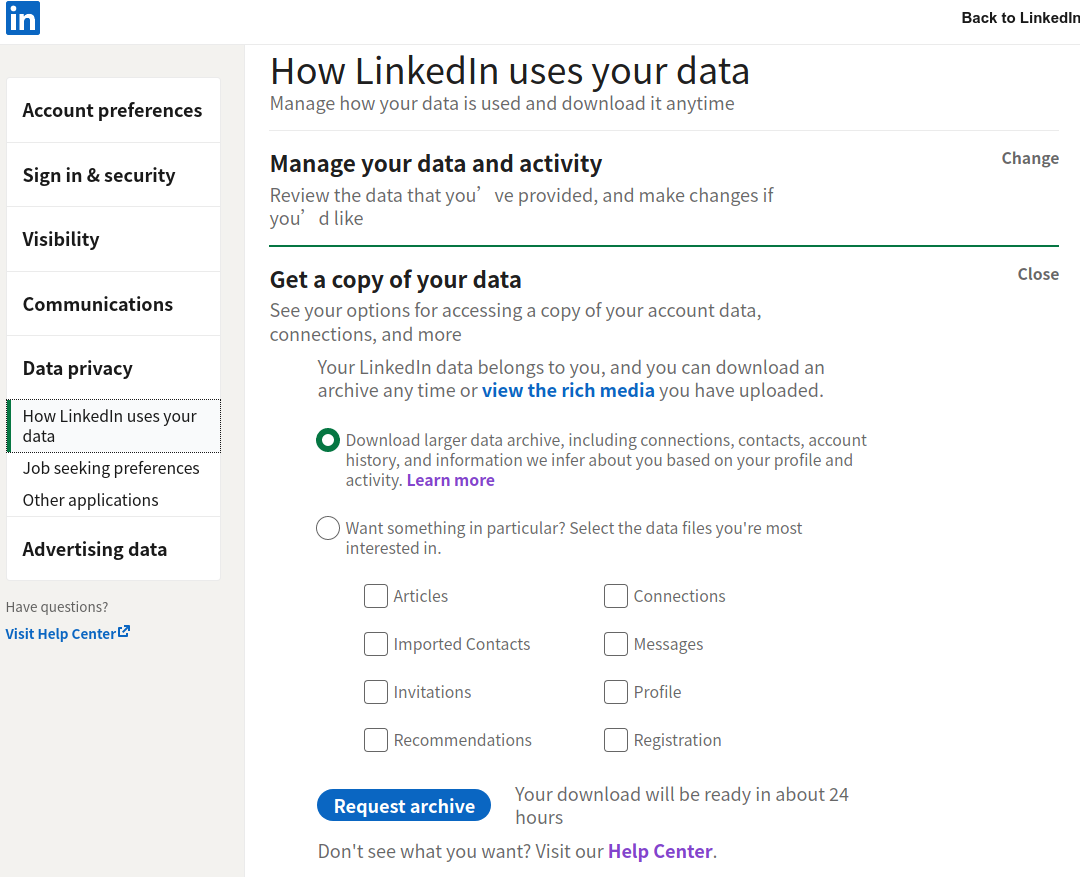Select the Profile checkbox

coord(616,692)
